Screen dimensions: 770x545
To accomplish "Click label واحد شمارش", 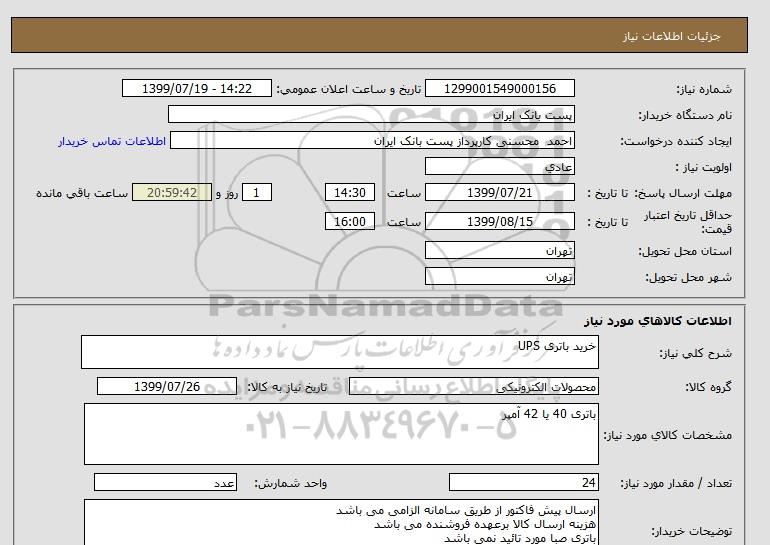I will click(x=290, y=484).
